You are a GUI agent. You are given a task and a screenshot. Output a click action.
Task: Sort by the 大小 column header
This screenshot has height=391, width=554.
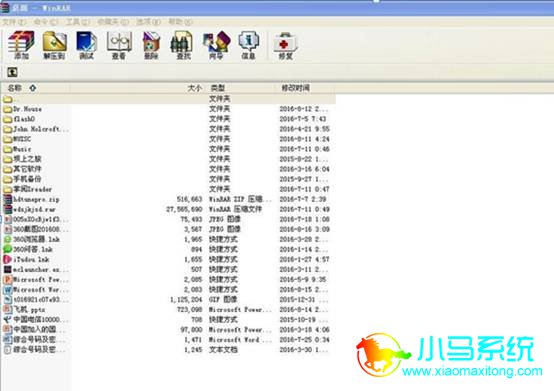pos(194,88)
